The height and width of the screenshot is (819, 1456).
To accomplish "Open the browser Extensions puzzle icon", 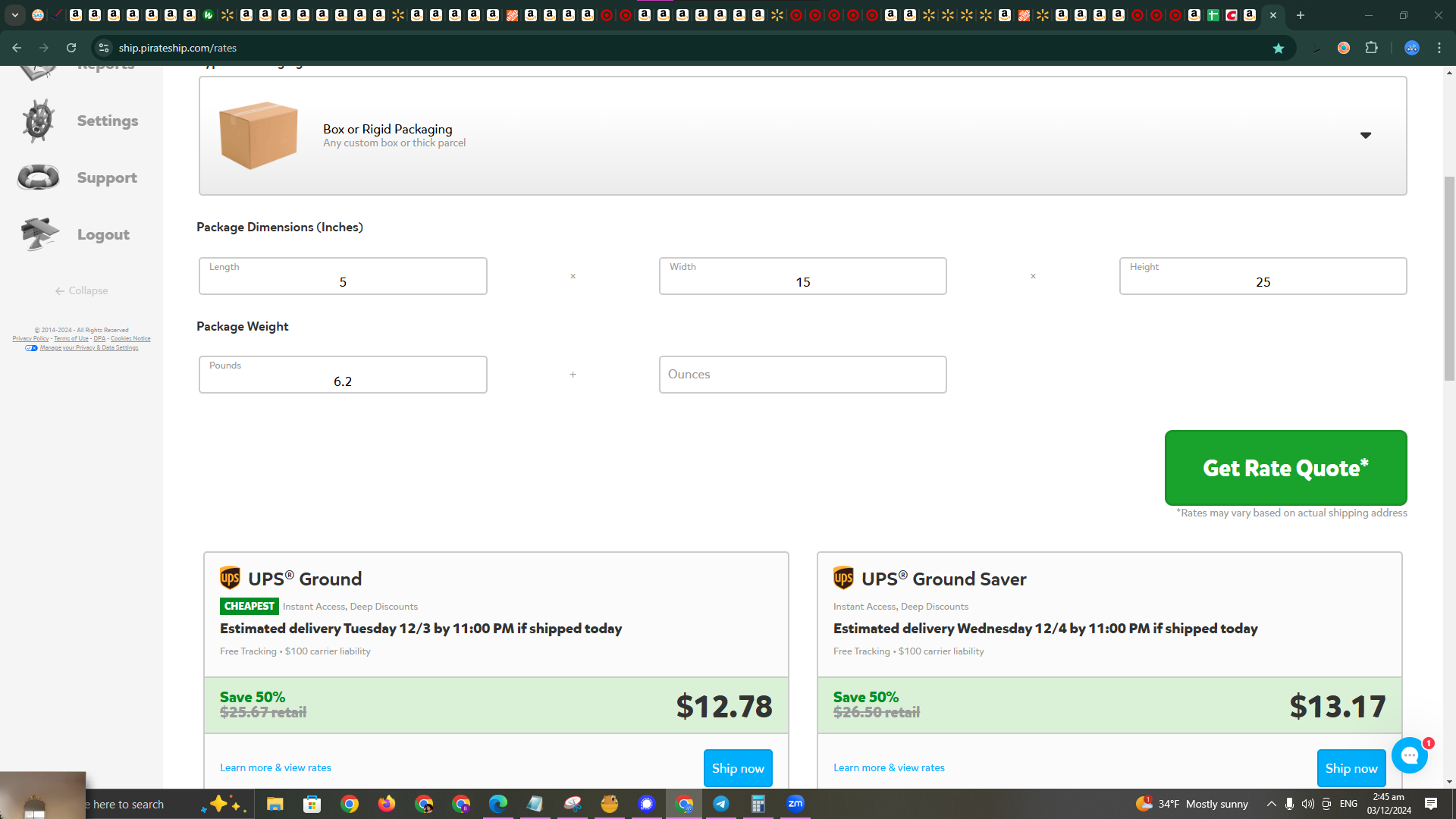I will point(1371,48).
